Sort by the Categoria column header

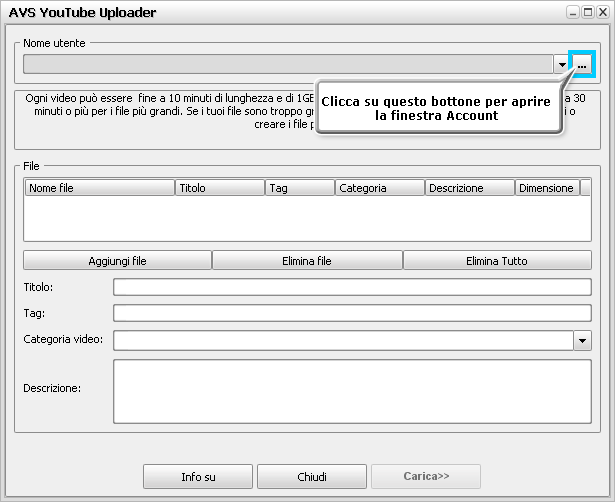coord(380,188)
